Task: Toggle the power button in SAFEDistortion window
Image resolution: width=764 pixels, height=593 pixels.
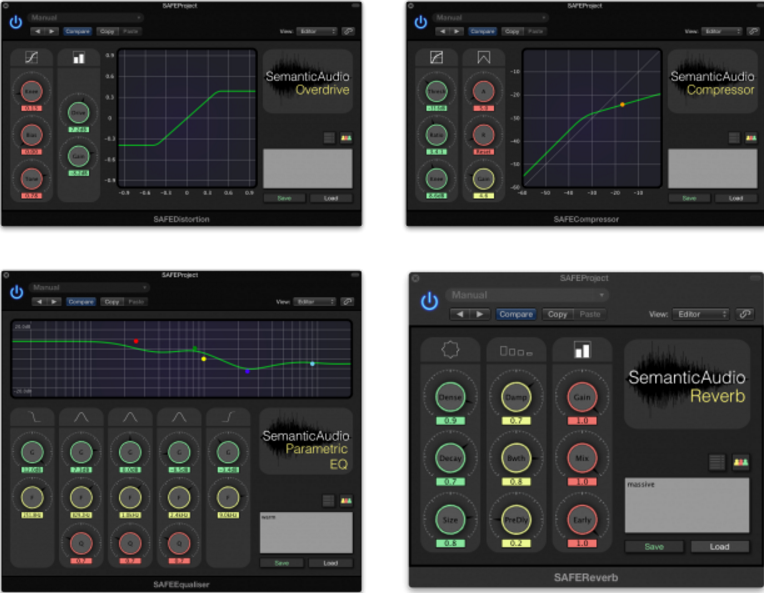Action: tap(16, 22)
